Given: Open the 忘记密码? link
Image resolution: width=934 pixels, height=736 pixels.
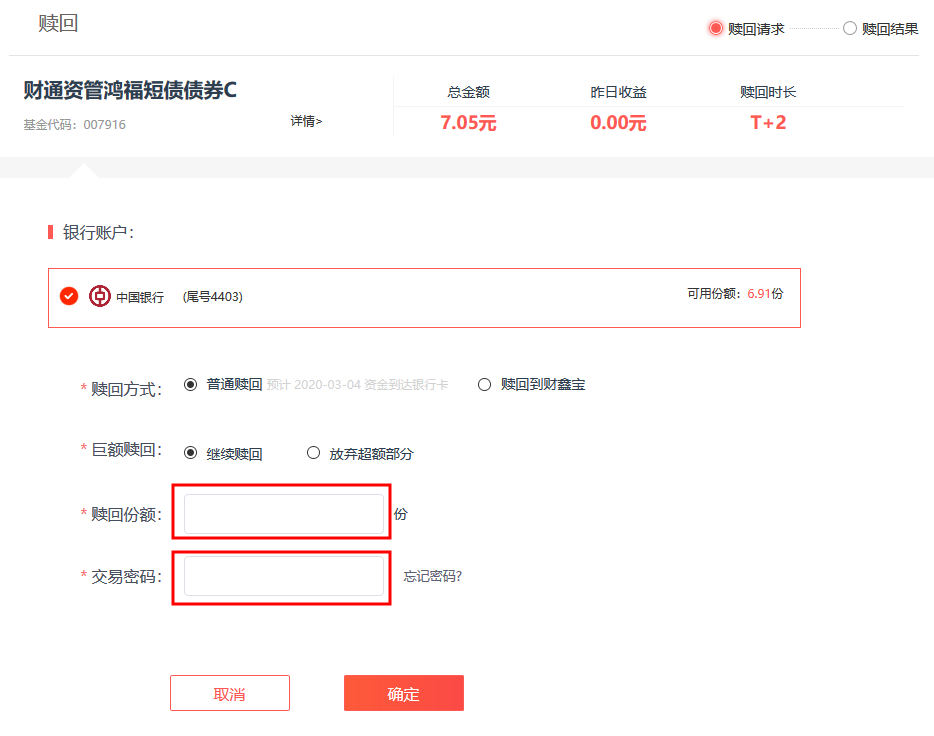Looking at the screenshot, I should tap(432, 576).
